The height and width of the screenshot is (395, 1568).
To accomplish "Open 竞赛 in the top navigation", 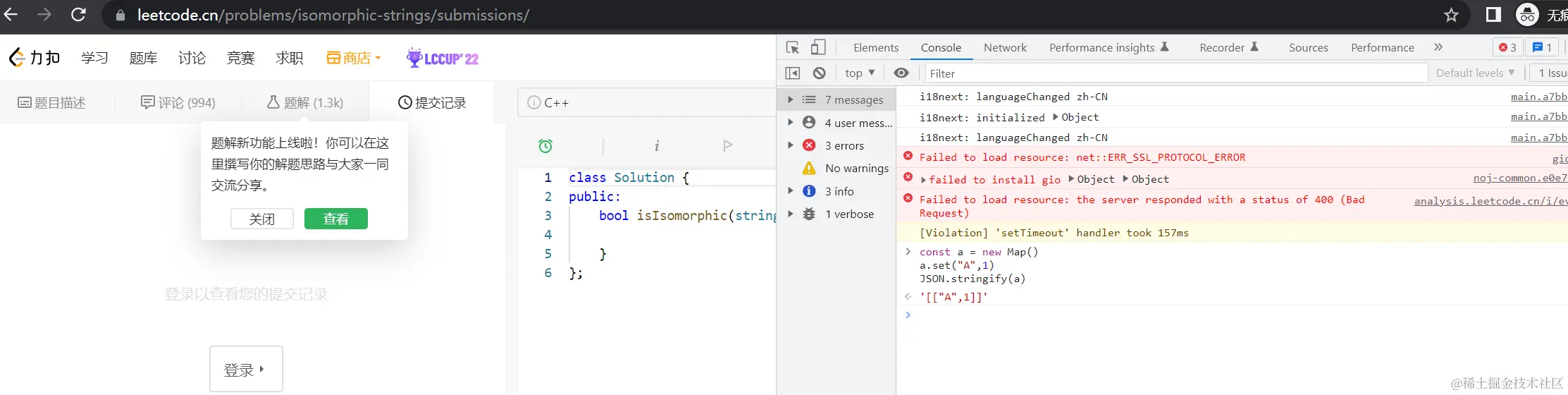I will coord(240,58).
